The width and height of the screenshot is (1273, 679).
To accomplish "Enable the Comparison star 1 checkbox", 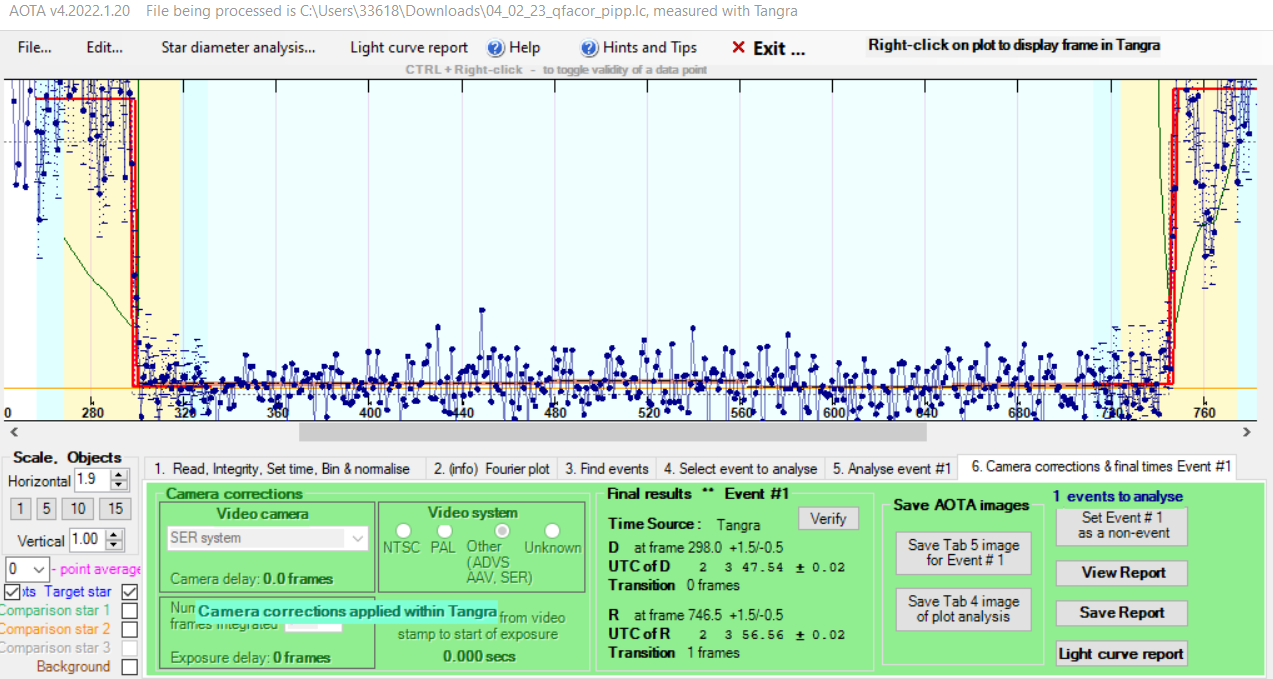I will tap(129, 610).
